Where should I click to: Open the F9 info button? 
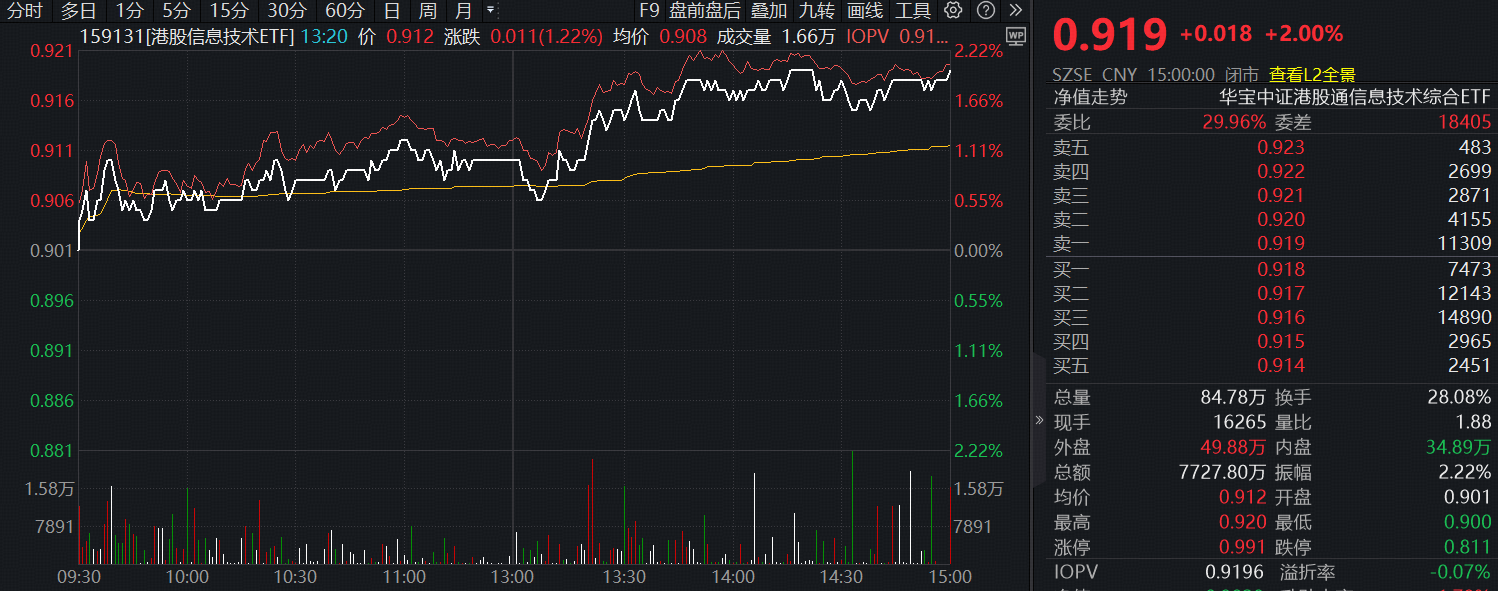coord(649,11)
